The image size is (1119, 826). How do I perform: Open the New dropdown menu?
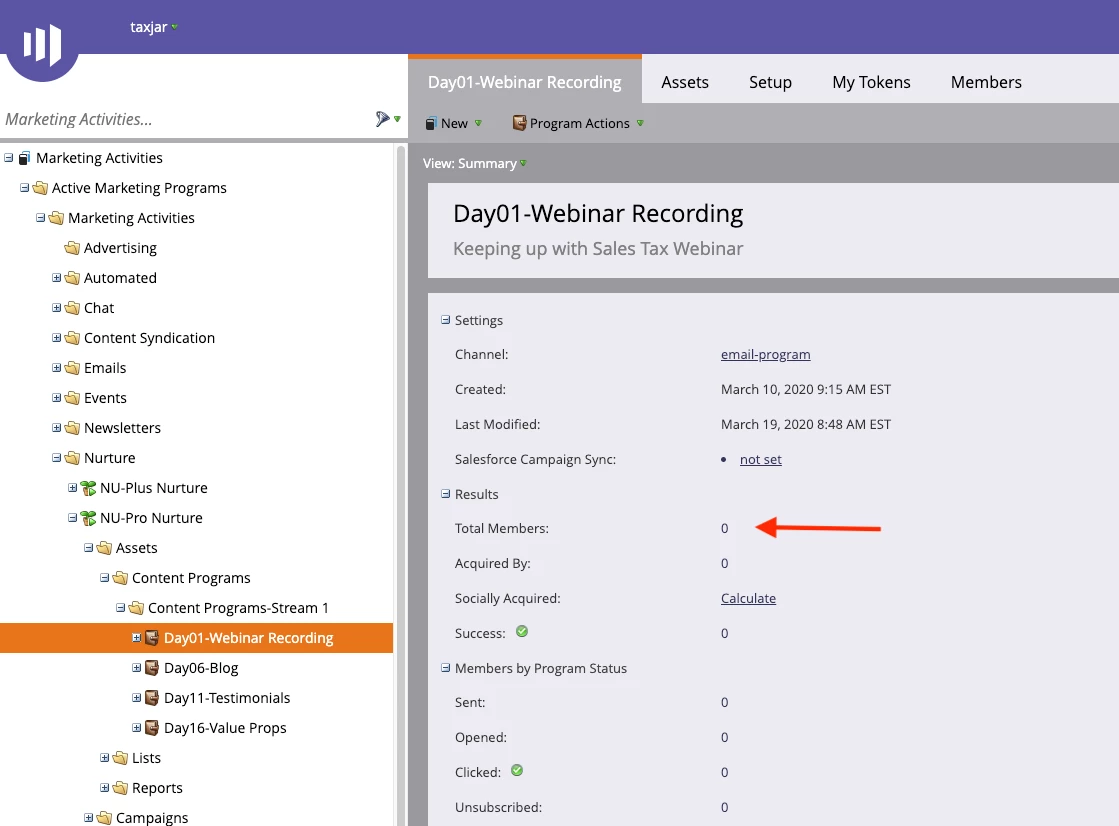coord(453,124)
